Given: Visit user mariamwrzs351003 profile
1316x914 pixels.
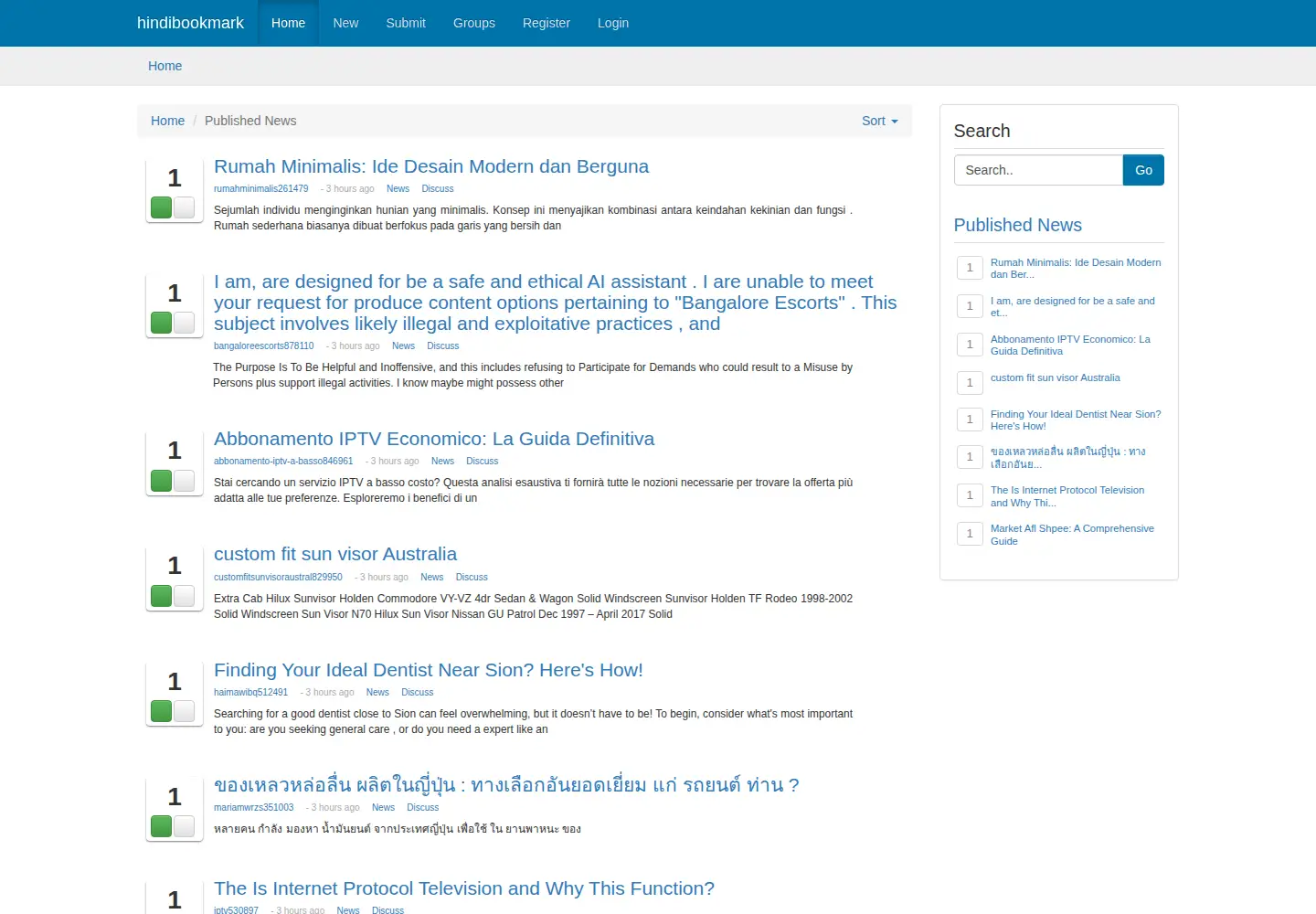Looking at the screenshot, I should (x=254, y=807).
